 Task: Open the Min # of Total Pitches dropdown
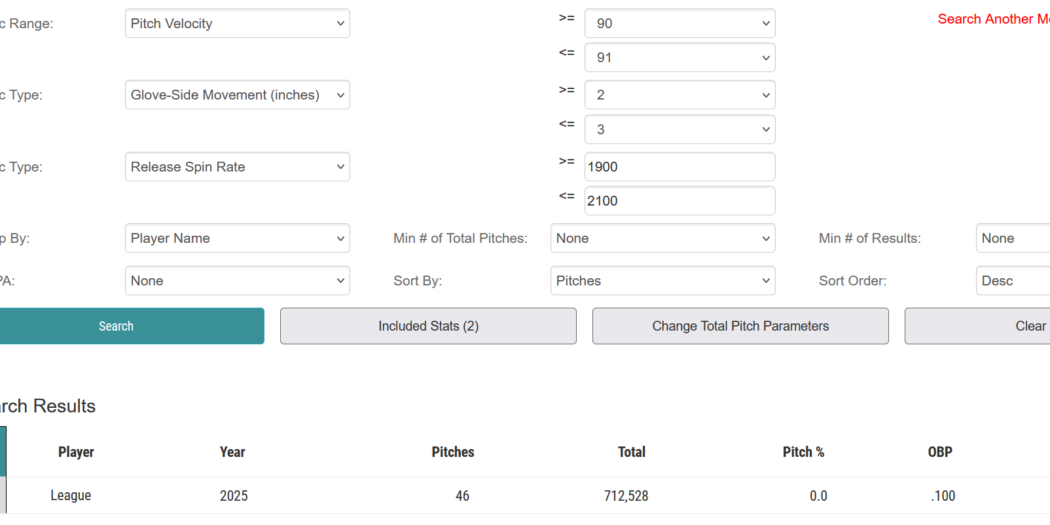663,239
